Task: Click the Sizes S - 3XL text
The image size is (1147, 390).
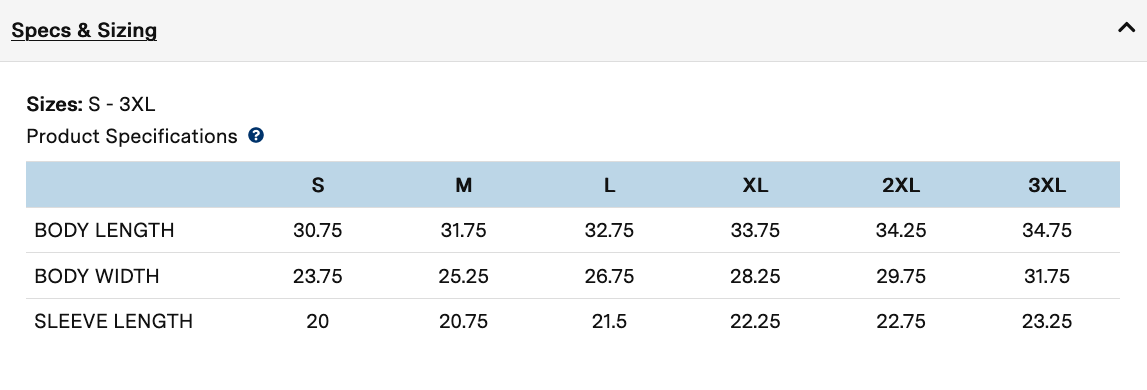Action: [91, 105]
